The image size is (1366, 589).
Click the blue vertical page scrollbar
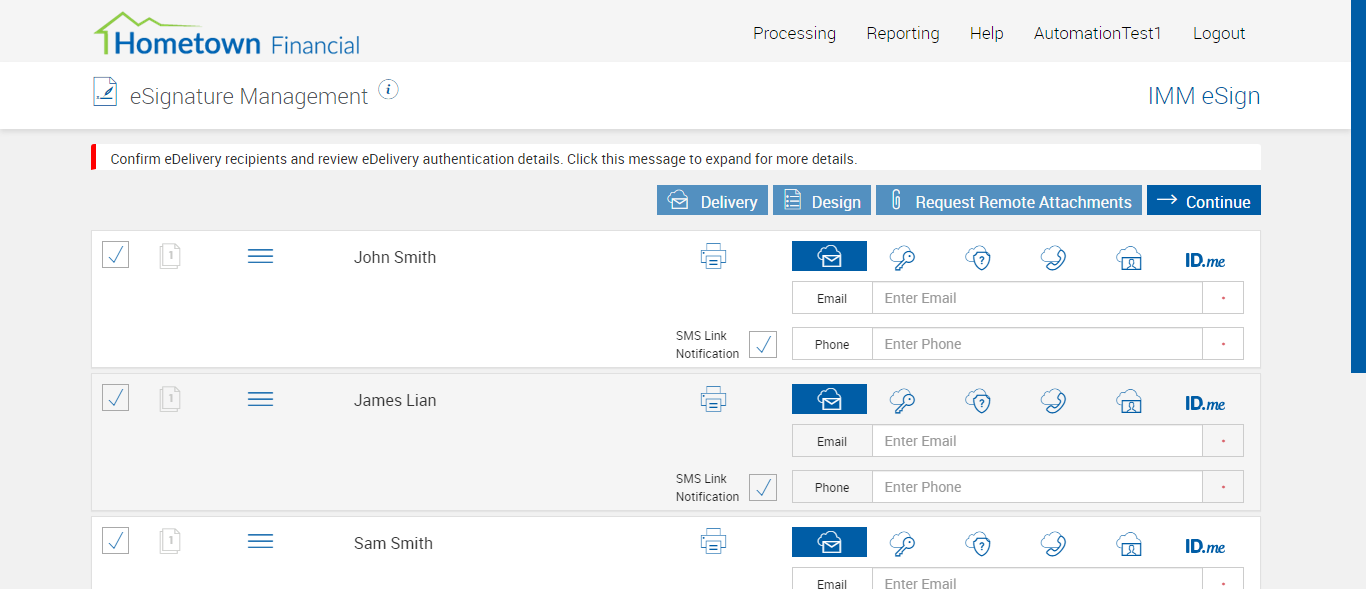1358,186
